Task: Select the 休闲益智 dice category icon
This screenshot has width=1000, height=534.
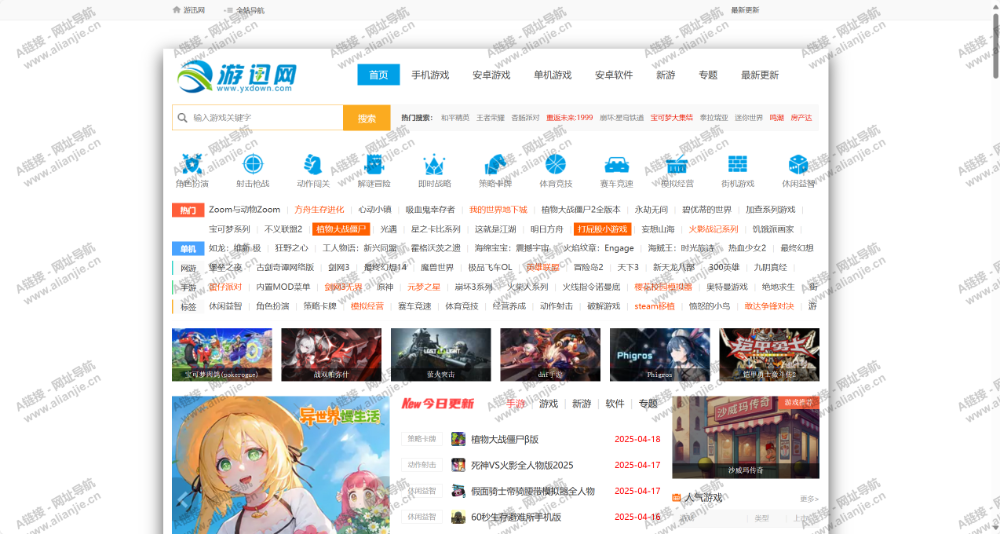Action: (x=798, y=165)
